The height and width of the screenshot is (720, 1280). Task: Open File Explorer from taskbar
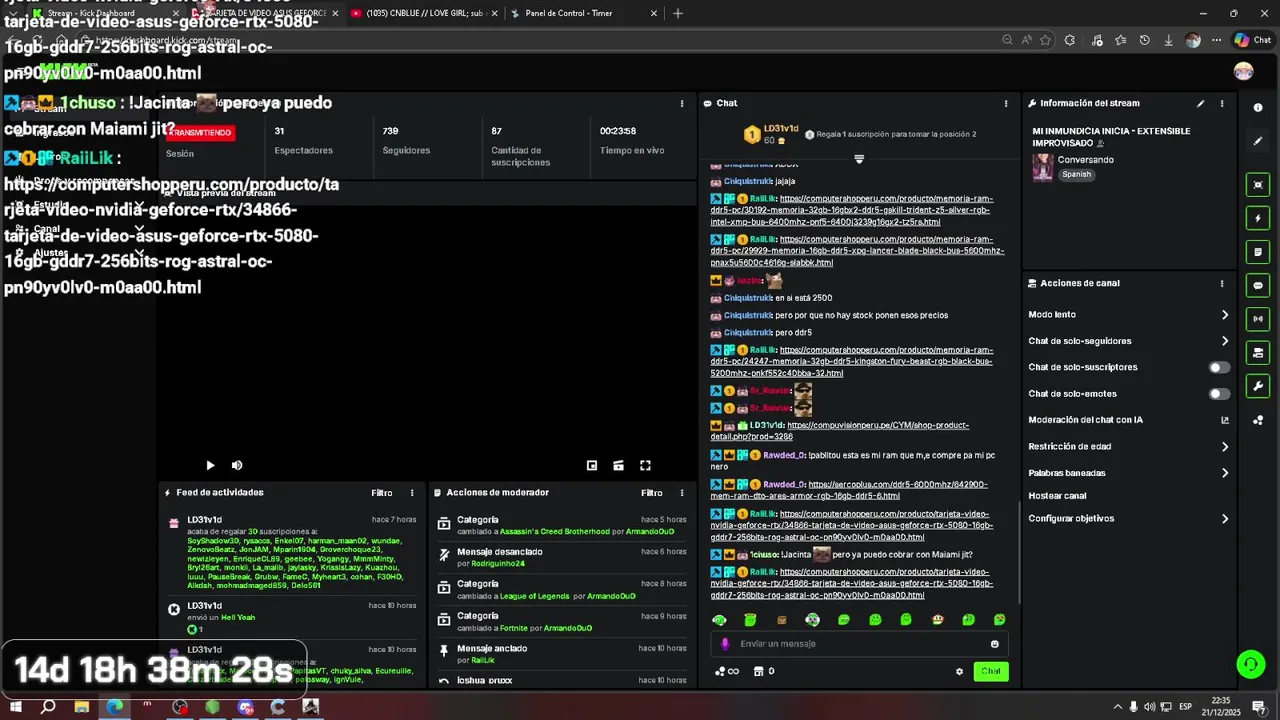82,707
